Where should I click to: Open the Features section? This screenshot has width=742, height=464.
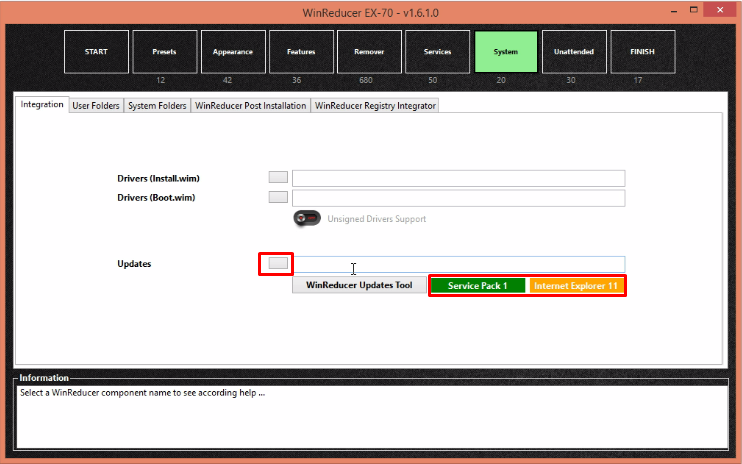coord(301,52)
